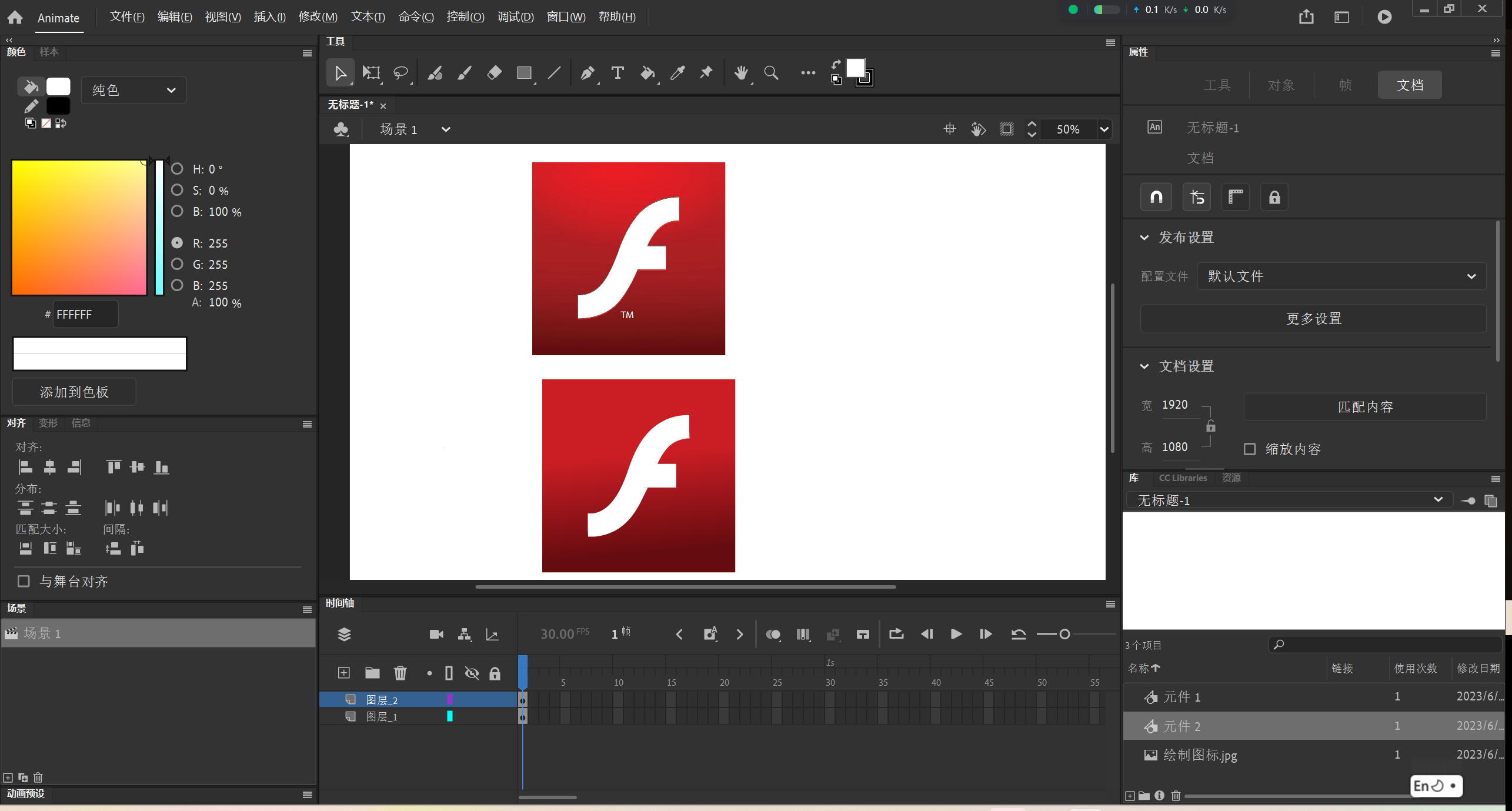Screen dimensions: 1512x811
Task: Select the Line tool
Action: coord(554,73)
